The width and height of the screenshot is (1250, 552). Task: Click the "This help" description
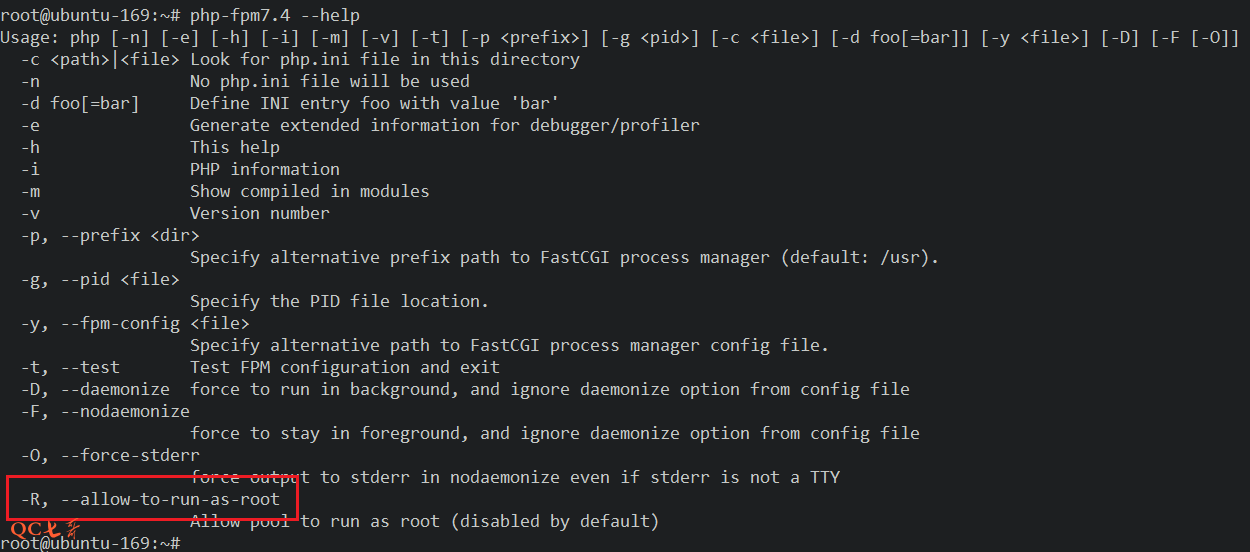pyautogui.click(x=234, y=147)
